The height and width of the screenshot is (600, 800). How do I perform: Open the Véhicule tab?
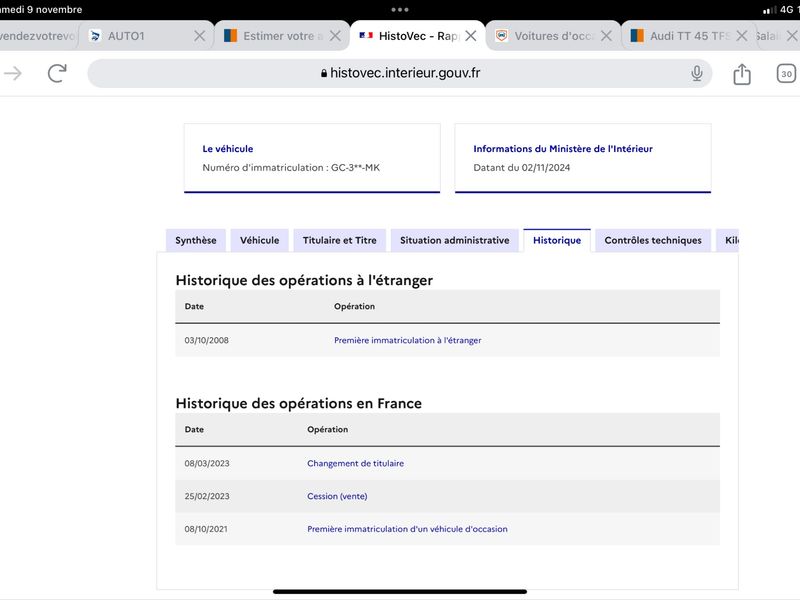pyautogui.click(x=260, y=240)
